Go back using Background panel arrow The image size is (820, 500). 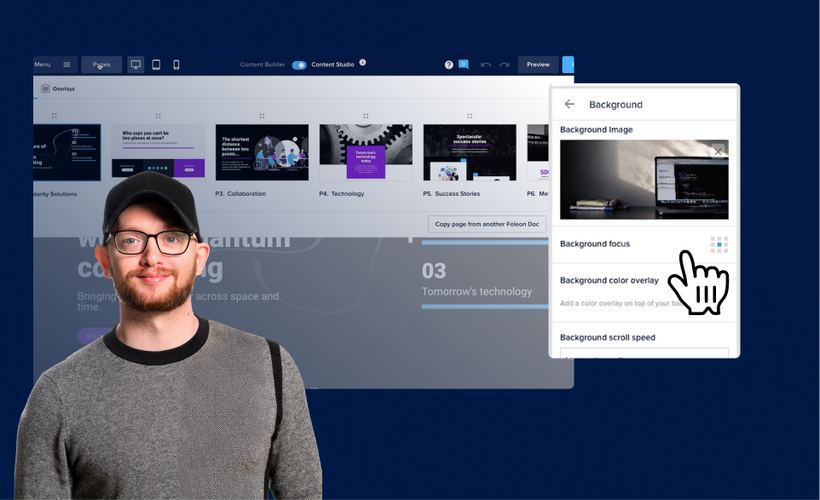tap(570, 104)
